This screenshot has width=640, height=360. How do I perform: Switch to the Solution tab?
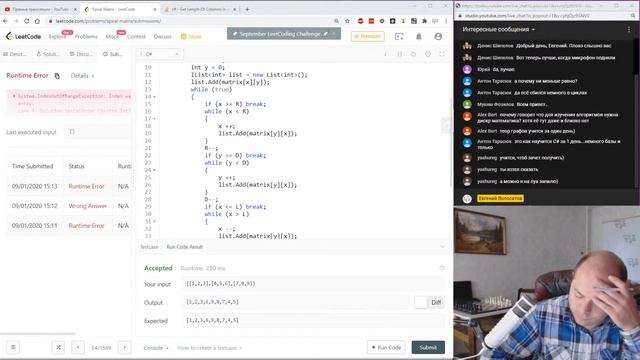[x=48, y=54]
